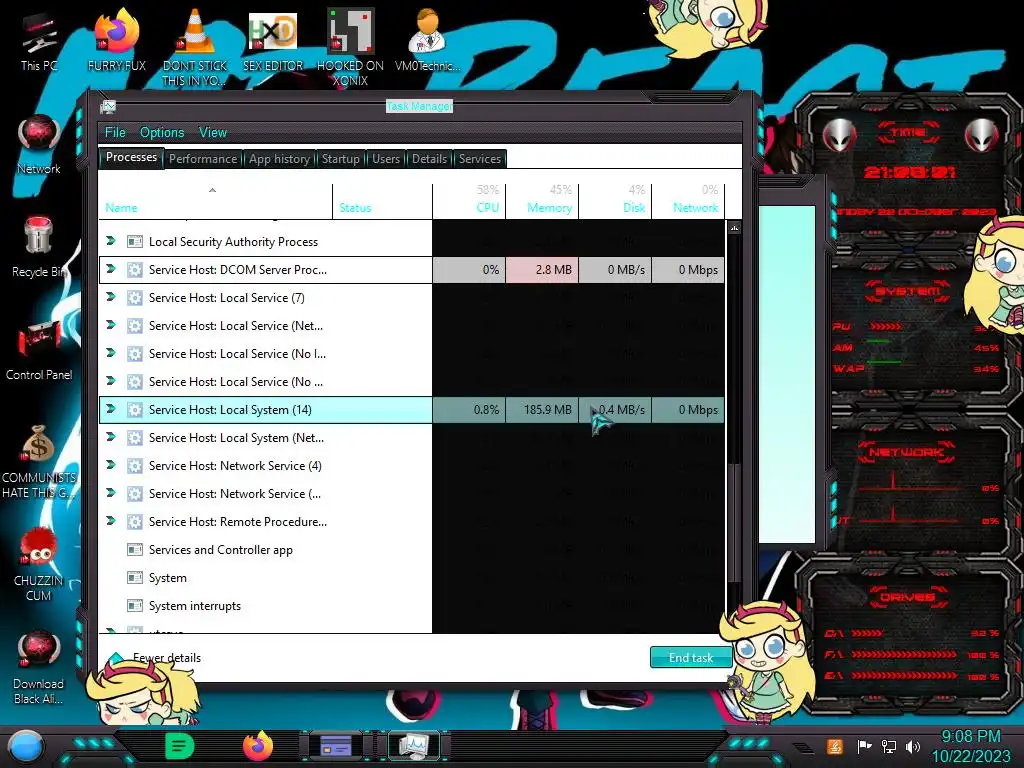This screenshot has width=1024, height=768.
Task: Click the Task Manager taskbar button
Action: pyautogui.click(x=414, y=746)
